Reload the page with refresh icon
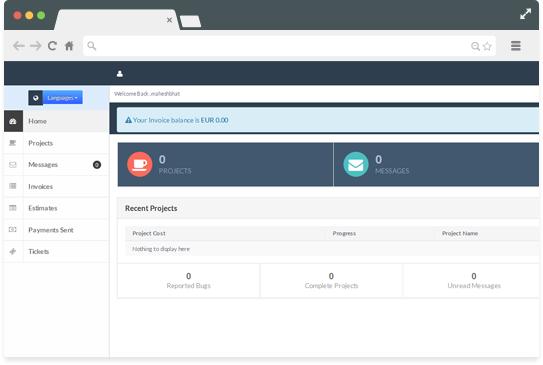The image size is (543, 365). (52, 46)
